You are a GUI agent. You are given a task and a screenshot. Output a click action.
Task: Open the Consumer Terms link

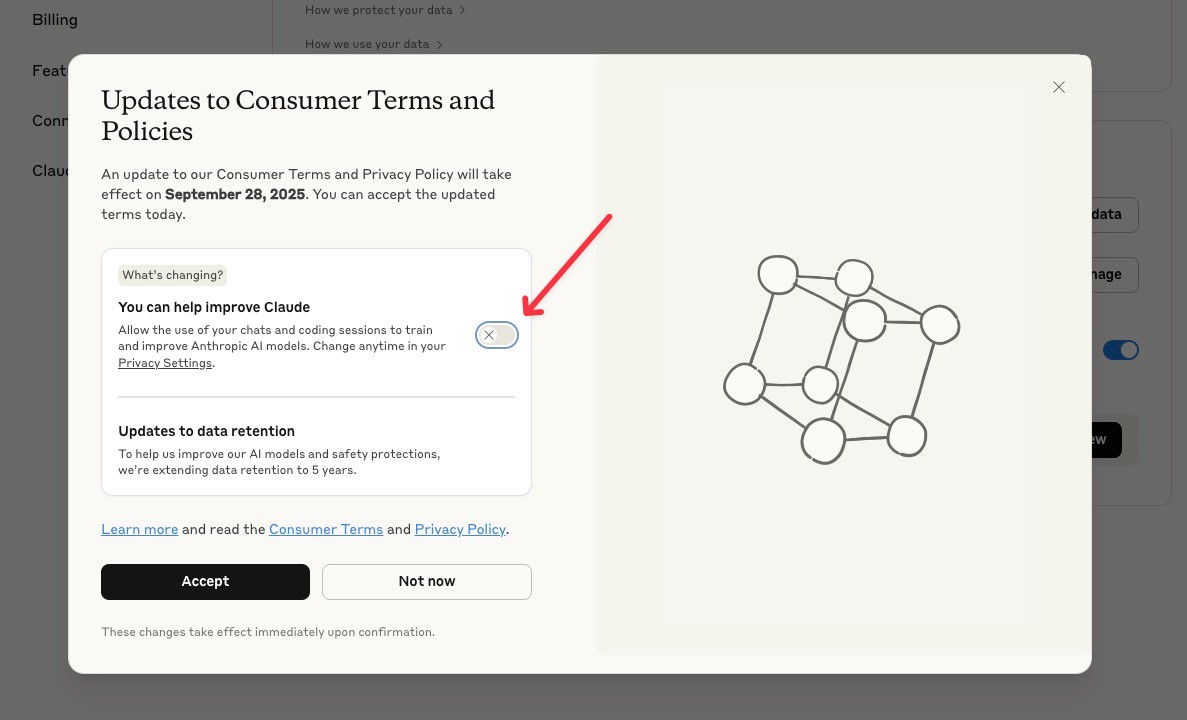[x=326, y=529]
